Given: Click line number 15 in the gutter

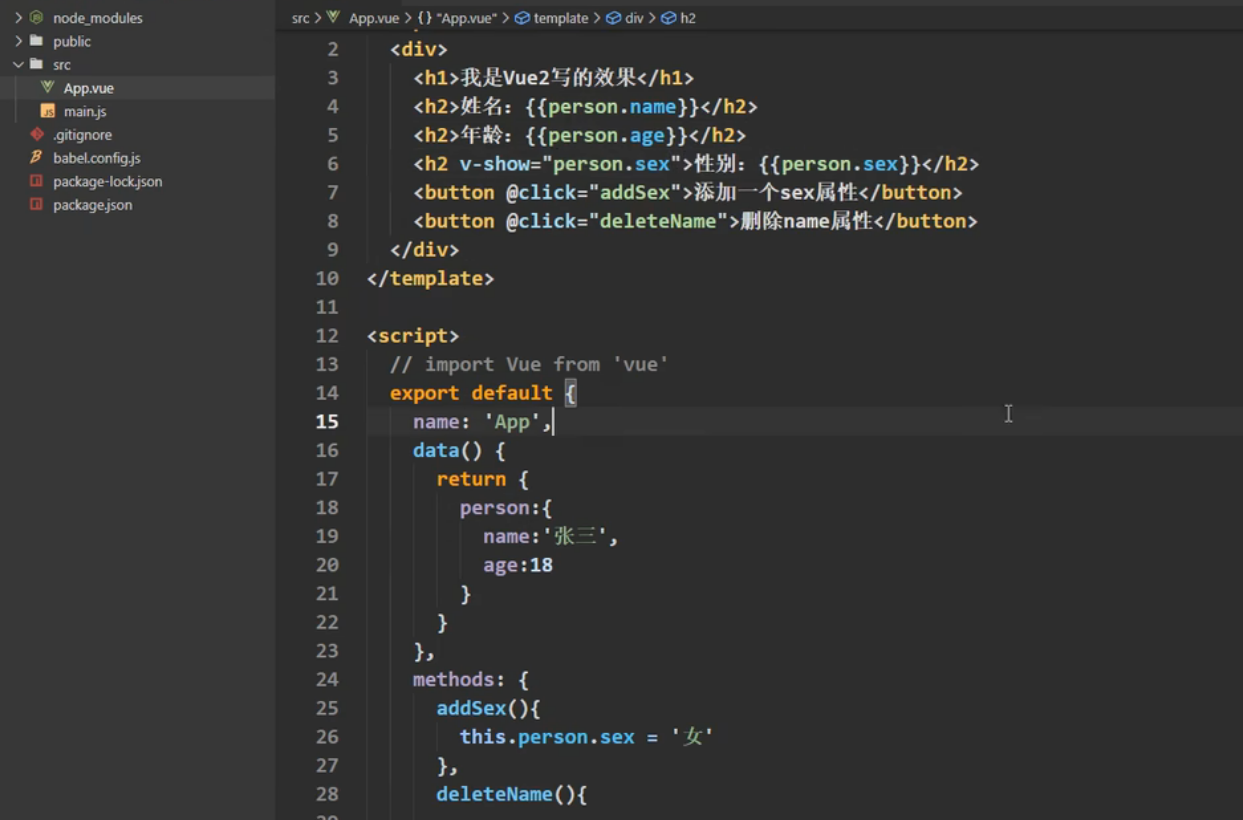Looking at the screenshot, I should pos(327,421).
